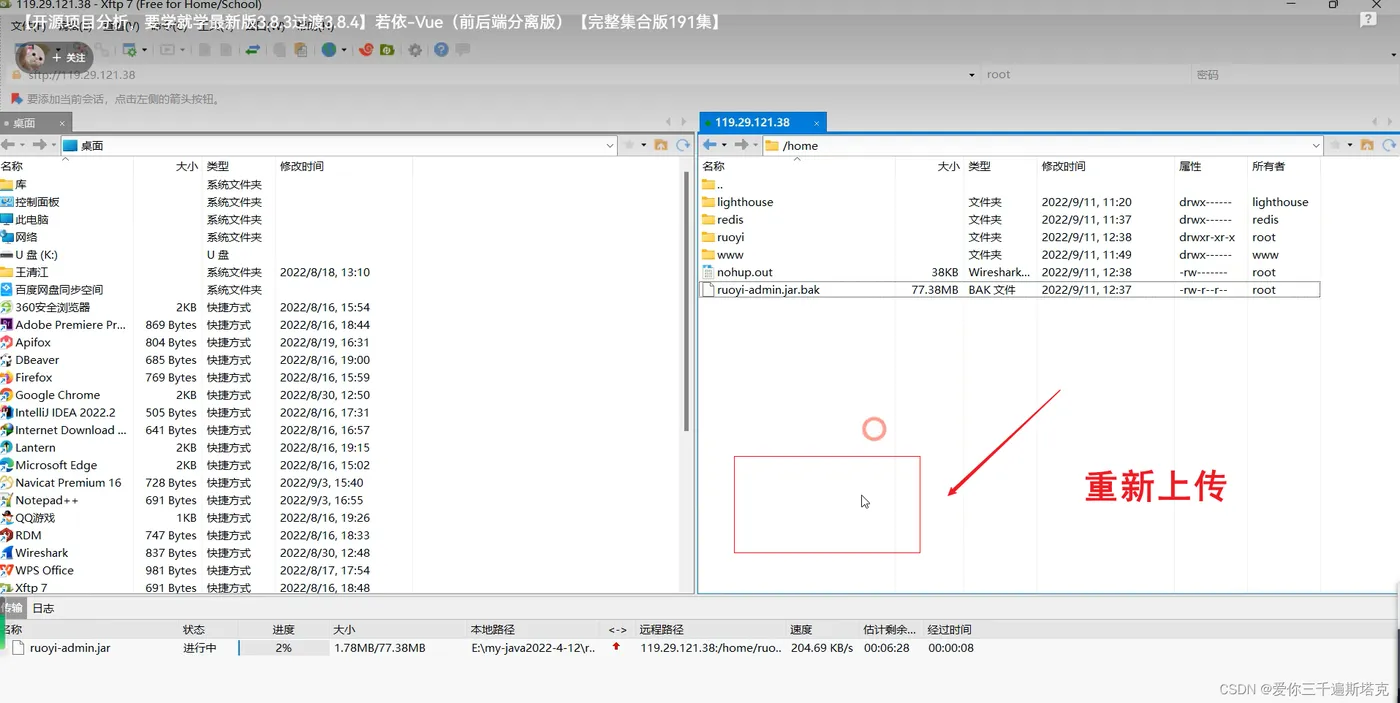Click the root username field

tap(1085, 75)
